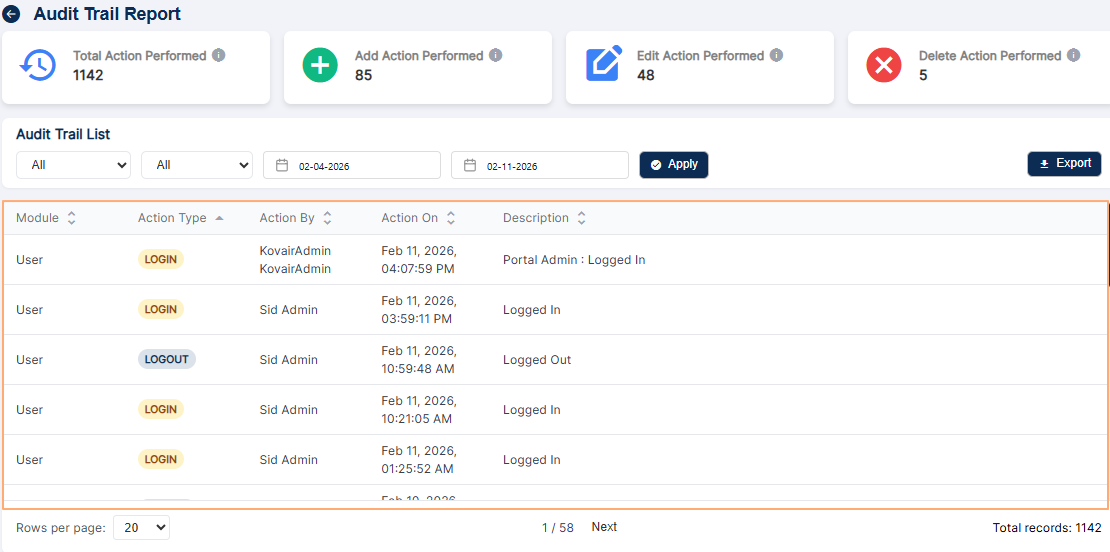This screenshot has width=1110, height=552.
Task: Click info icon next to Add Action Performed
Action: (x=496, y=56)
